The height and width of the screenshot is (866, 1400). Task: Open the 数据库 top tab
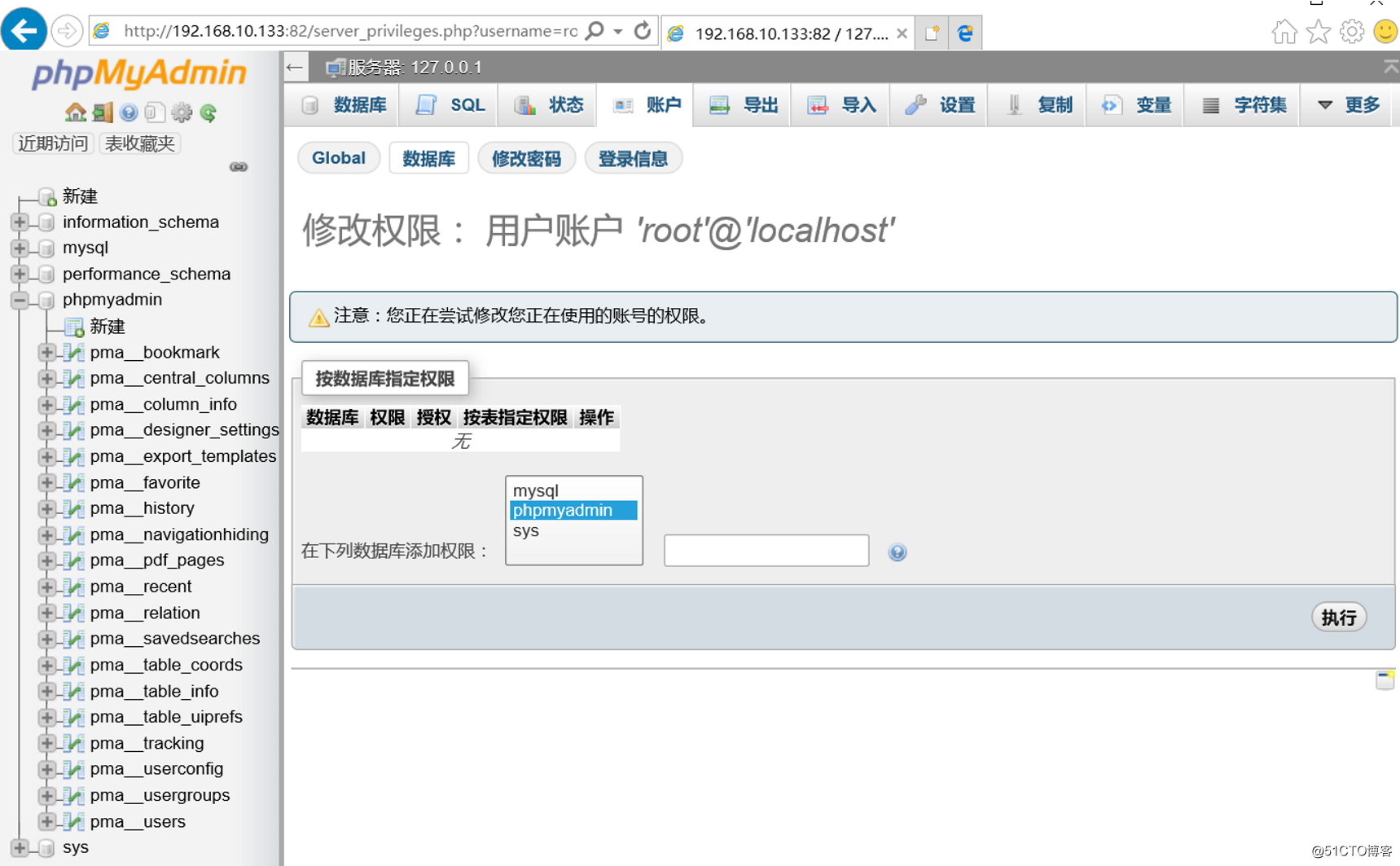point(344,105)
